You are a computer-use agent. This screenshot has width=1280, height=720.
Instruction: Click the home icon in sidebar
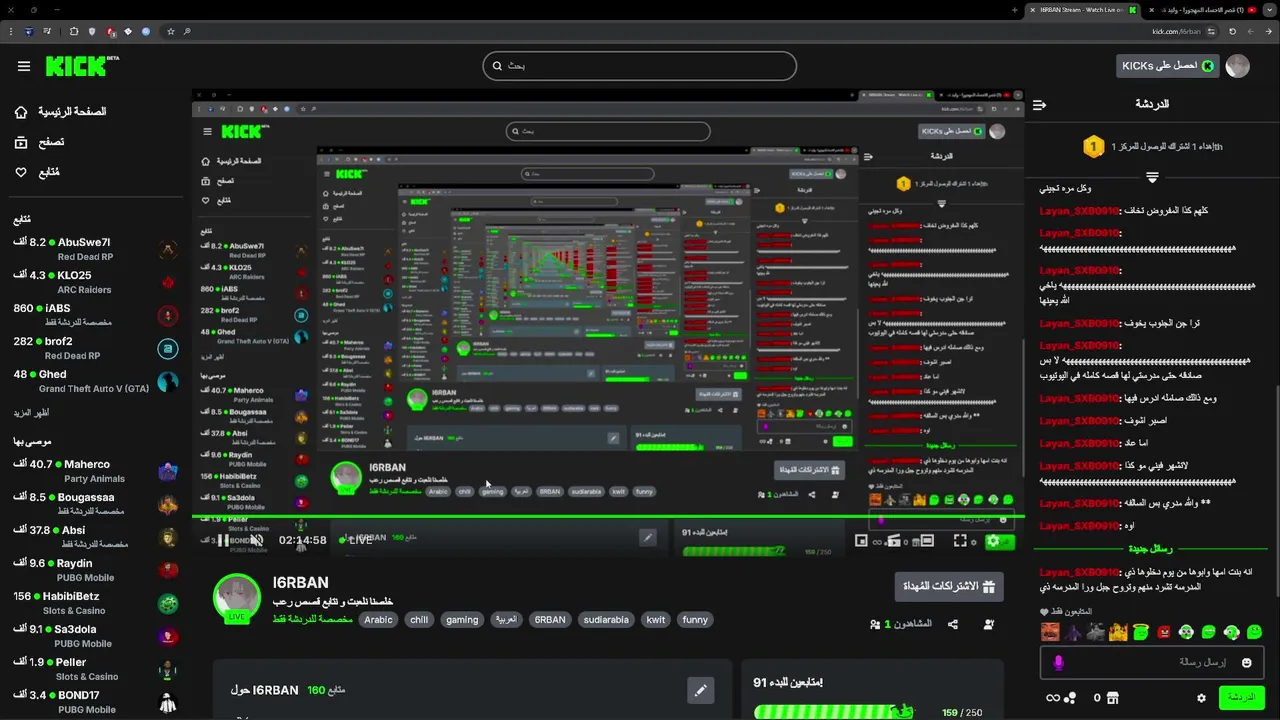(x=21, y=112)
